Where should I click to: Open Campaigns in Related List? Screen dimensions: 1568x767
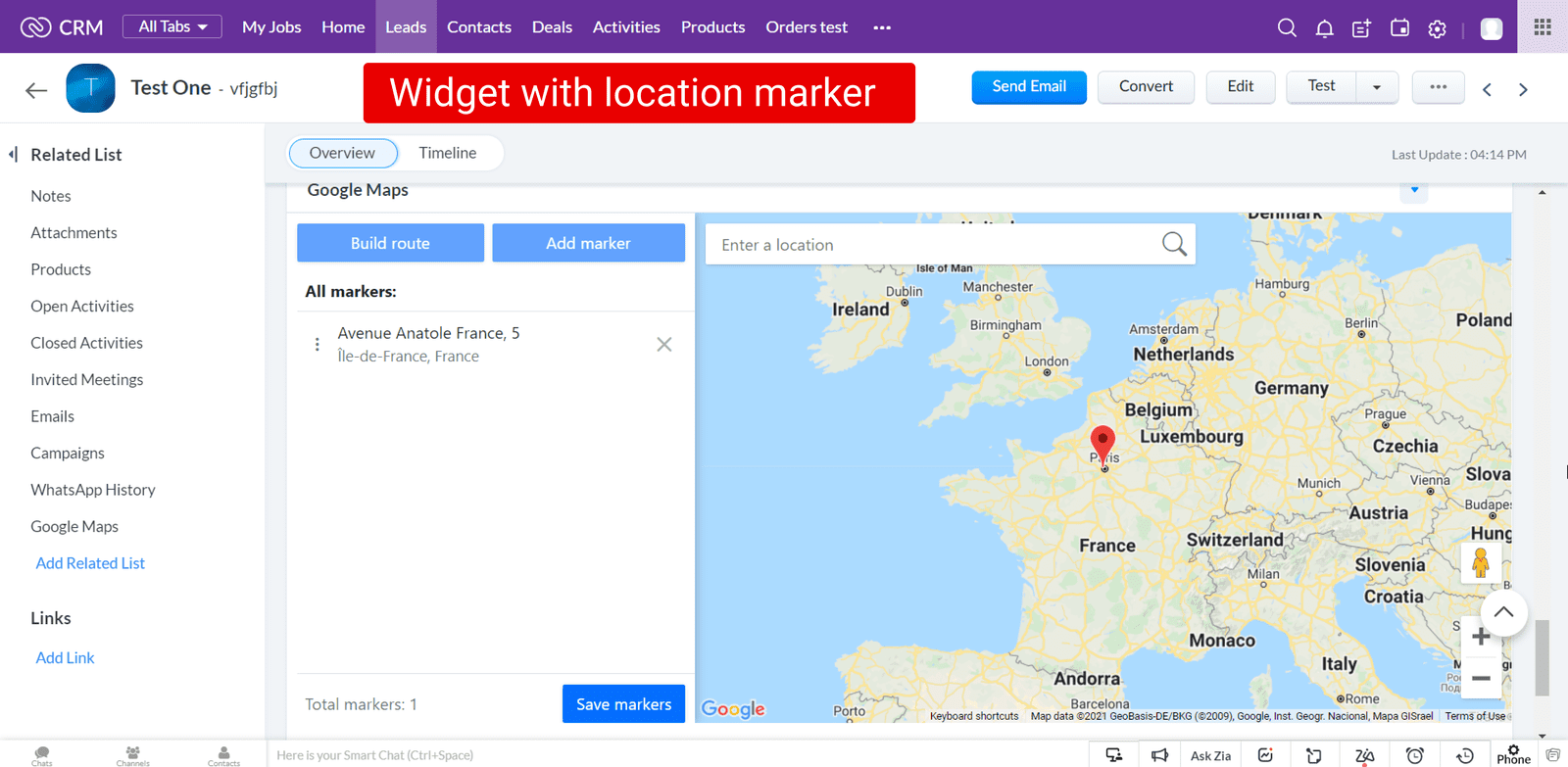click(x=68, y=453)
